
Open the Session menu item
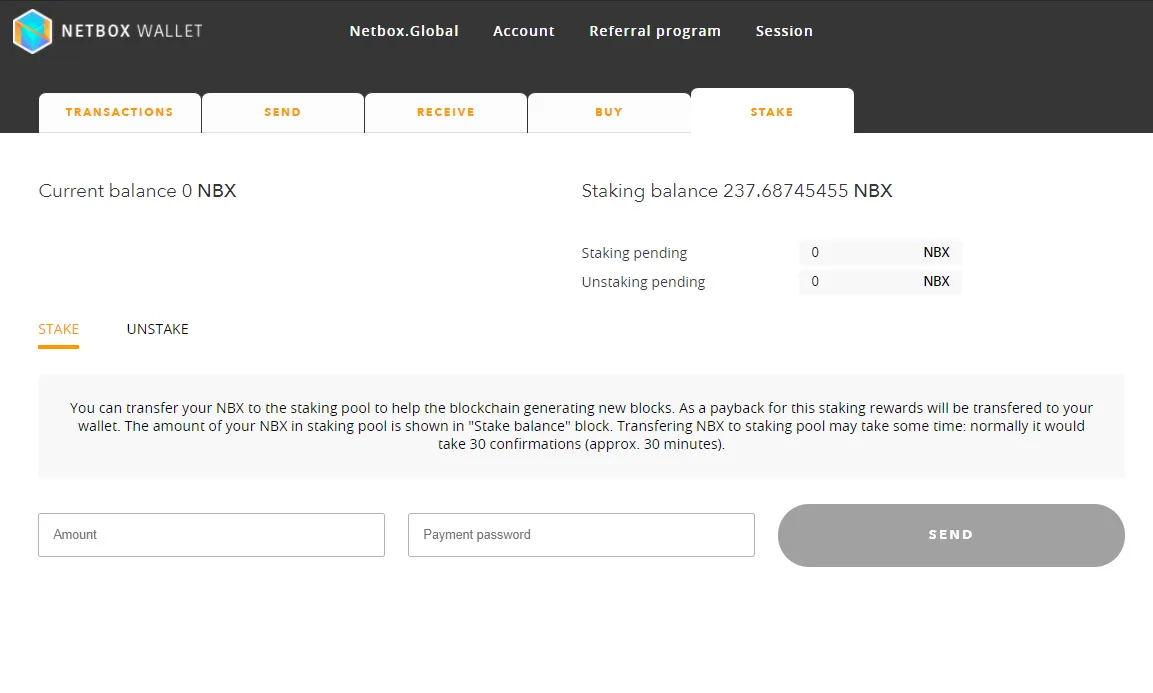(x=784, y=31)
